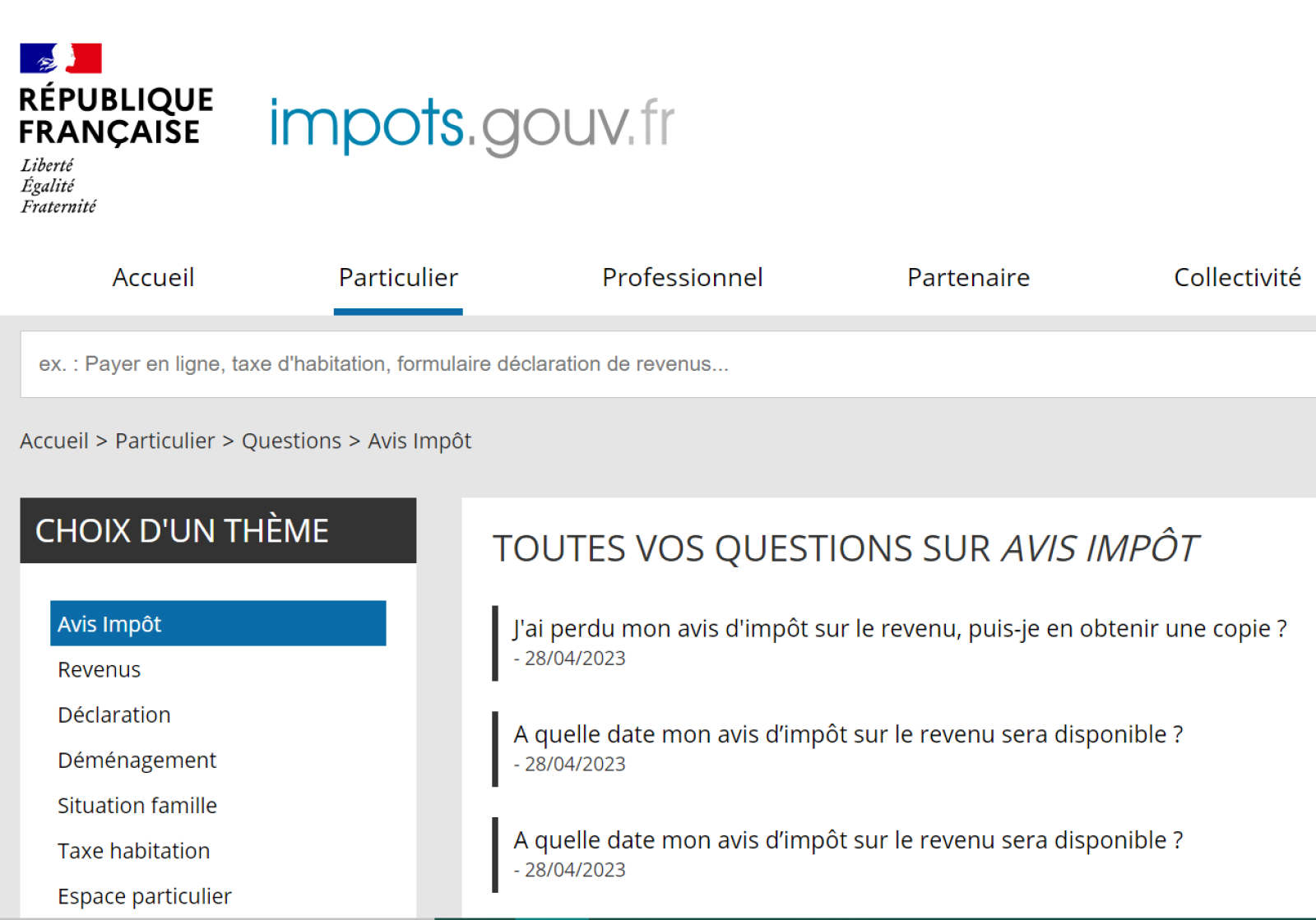Open the Déclaration theme

(114, 714)
